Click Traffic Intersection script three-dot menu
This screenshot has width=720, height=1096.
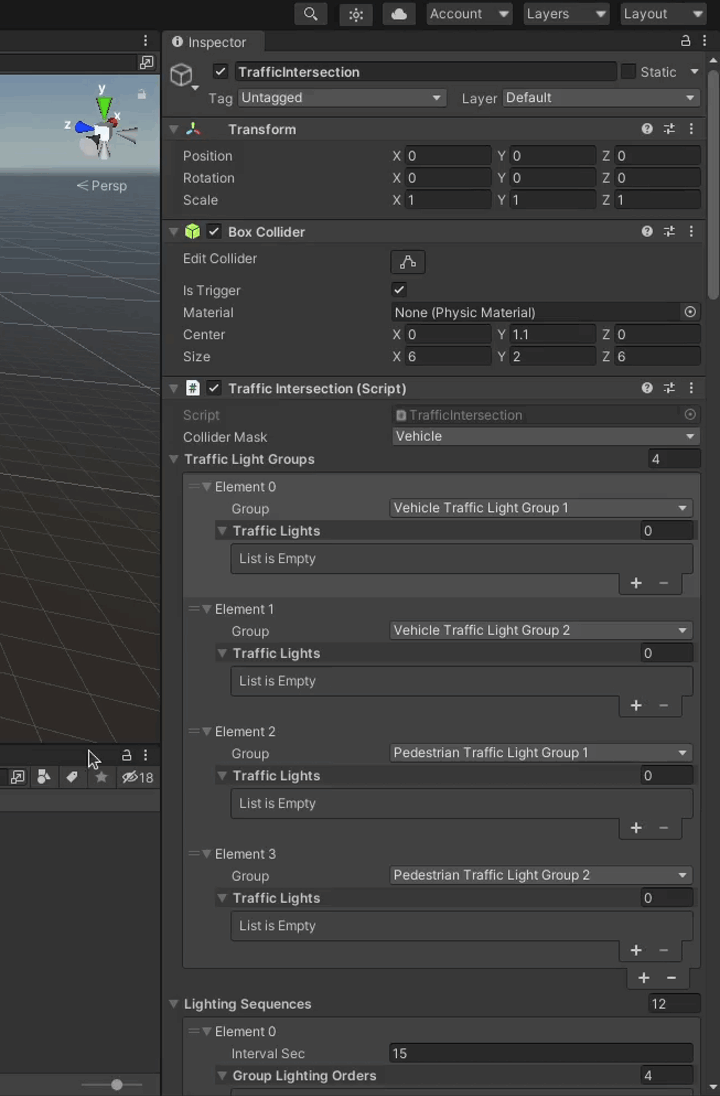click(691, 388)
